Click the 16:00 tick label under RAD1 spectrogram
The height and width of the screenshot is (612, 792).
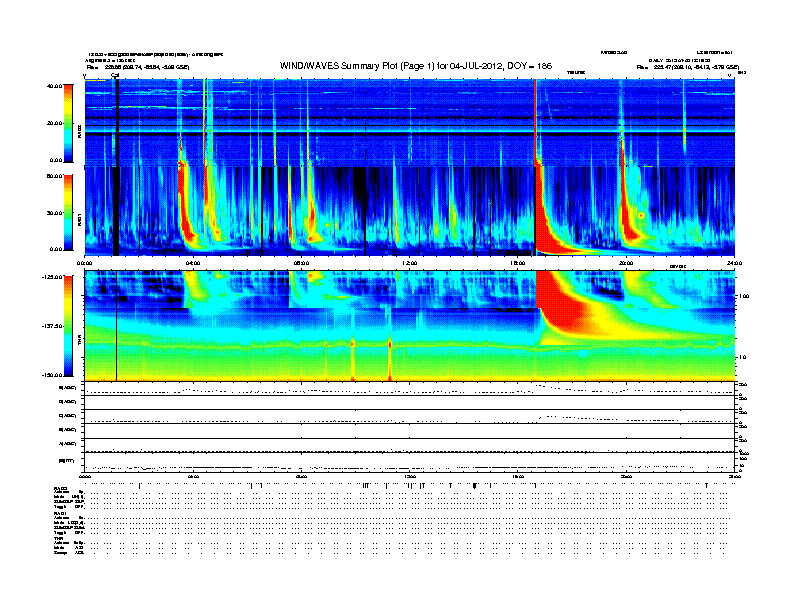[x=518, y=263]
